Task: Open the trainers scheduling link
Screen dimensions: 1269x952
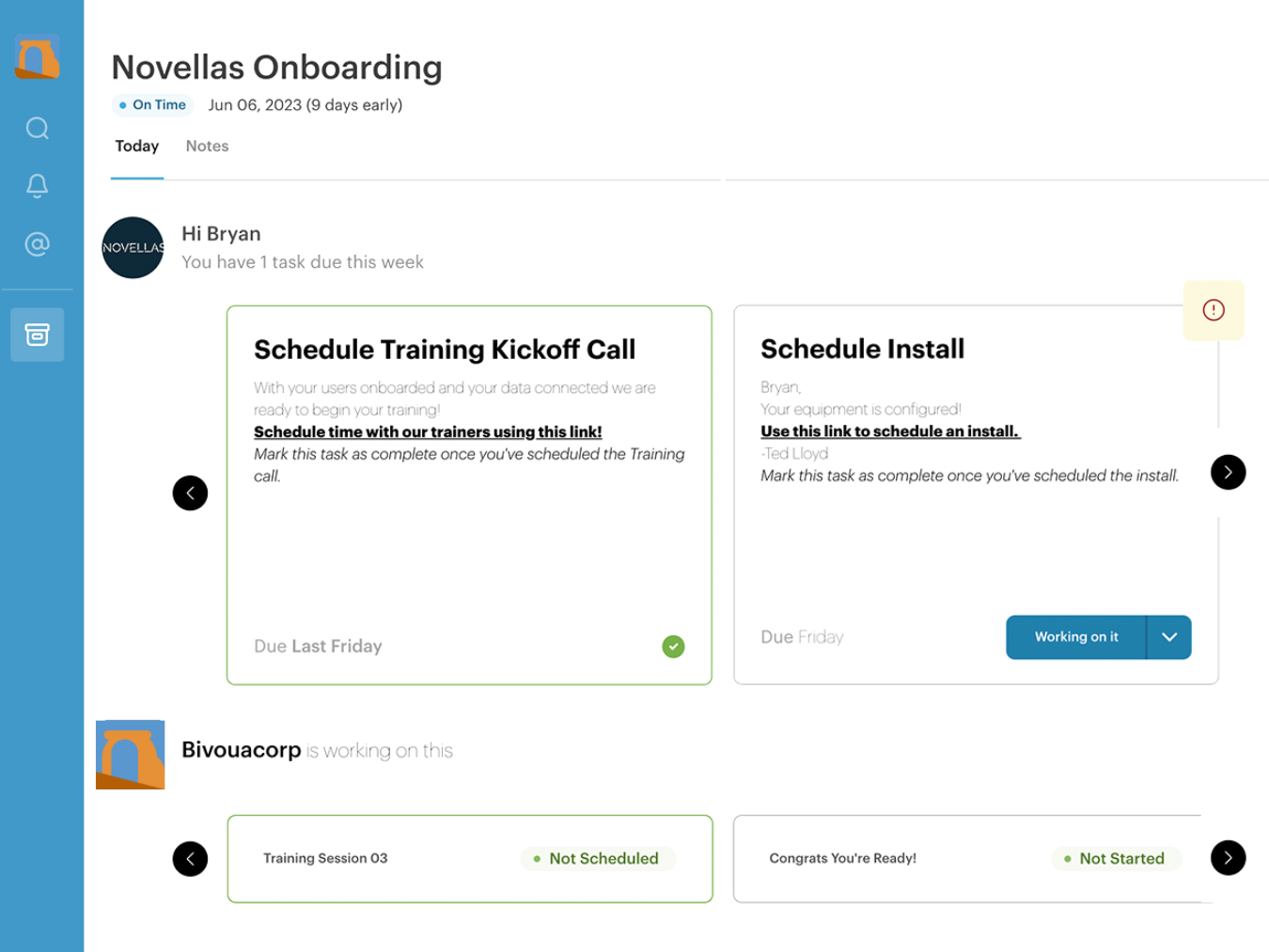Action: (428, 431)
